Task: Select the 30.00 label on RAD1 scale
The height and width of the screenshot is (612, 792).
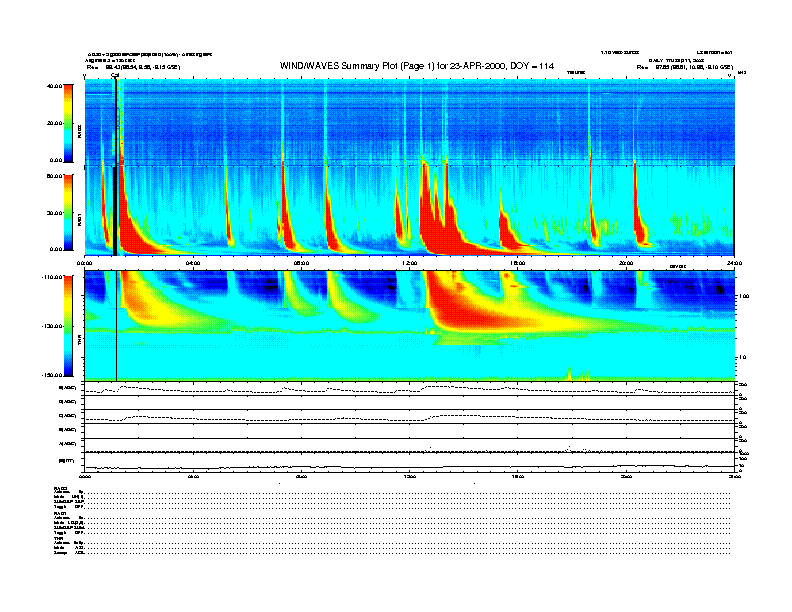Action: click(54, 213)
